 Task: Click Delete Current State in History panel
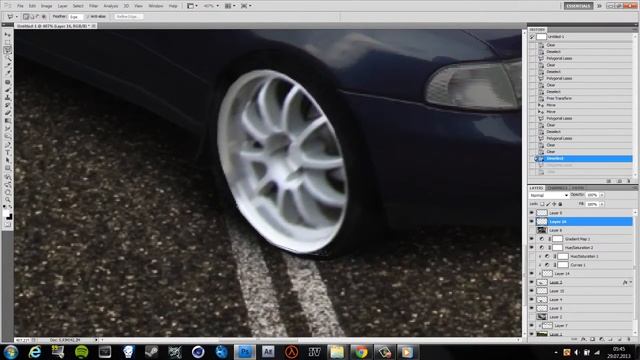tap(629, 181)
